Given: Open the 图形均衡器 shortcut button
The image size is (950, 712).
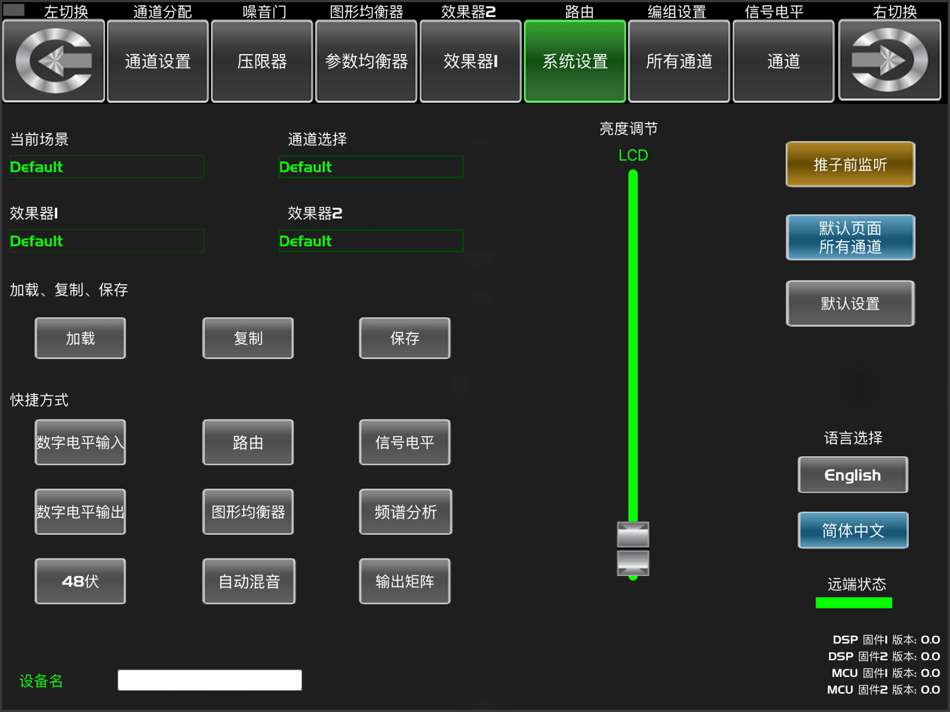Looking at the screenshot, I should coord(248,512).
